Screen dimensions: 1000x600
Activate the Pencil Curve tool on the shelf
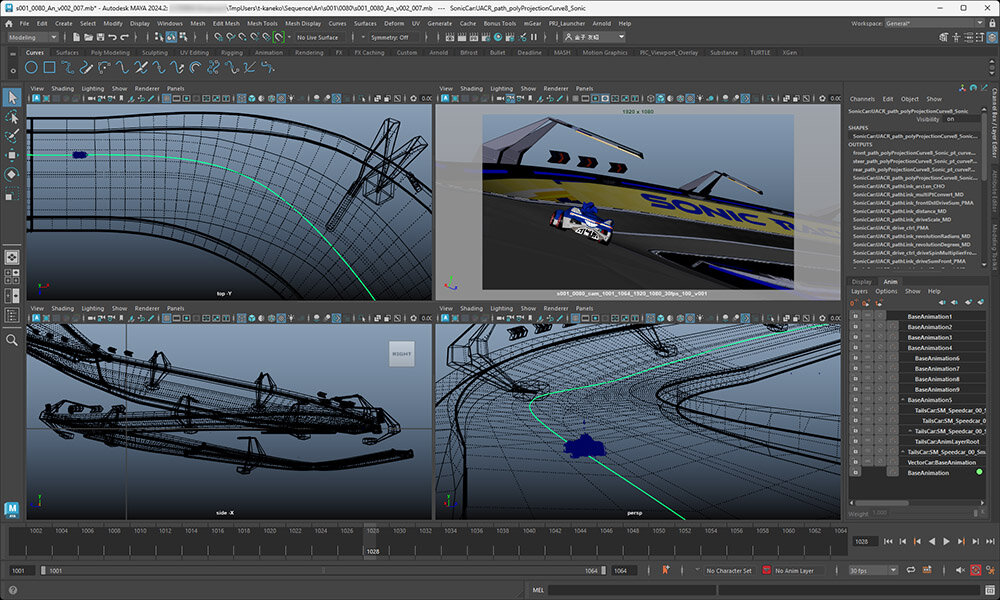pyautogui.click(x=85, y=67)
